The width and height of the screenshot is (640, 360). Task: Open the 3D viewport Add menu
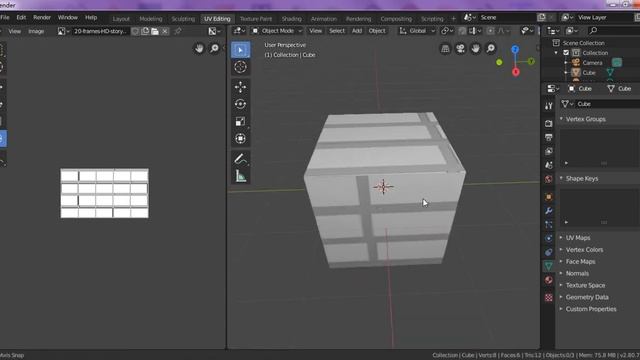(x=357, y=31)
